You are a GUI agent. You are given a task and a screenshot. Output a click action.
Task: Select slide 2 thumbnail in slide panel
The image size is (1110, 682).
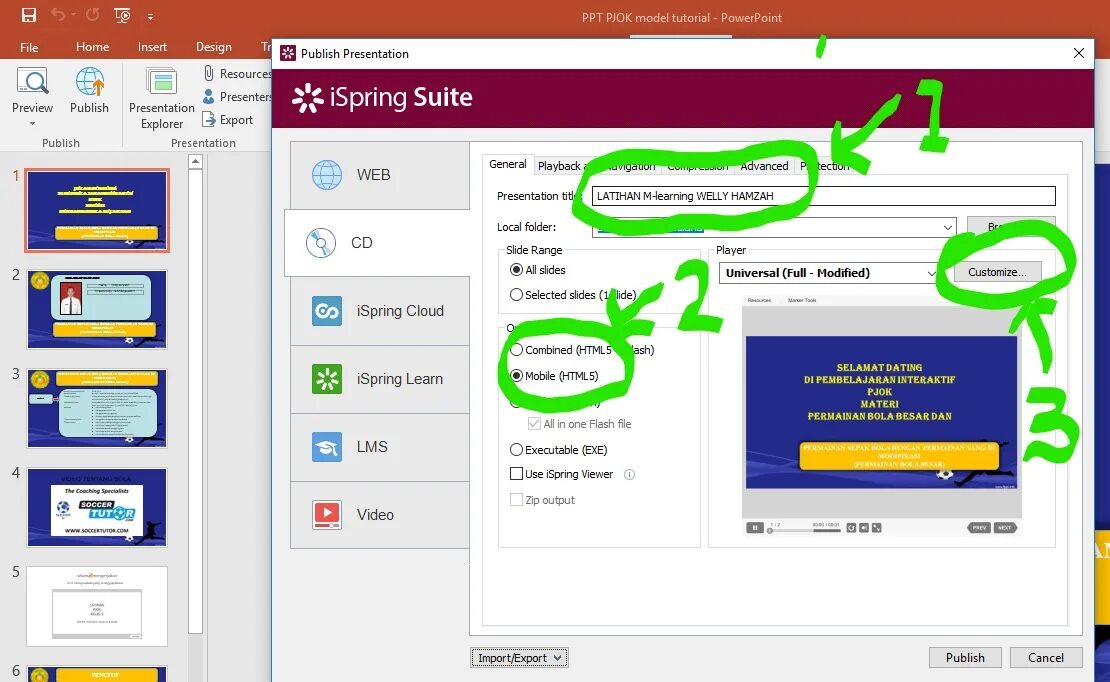coord(97,309)
